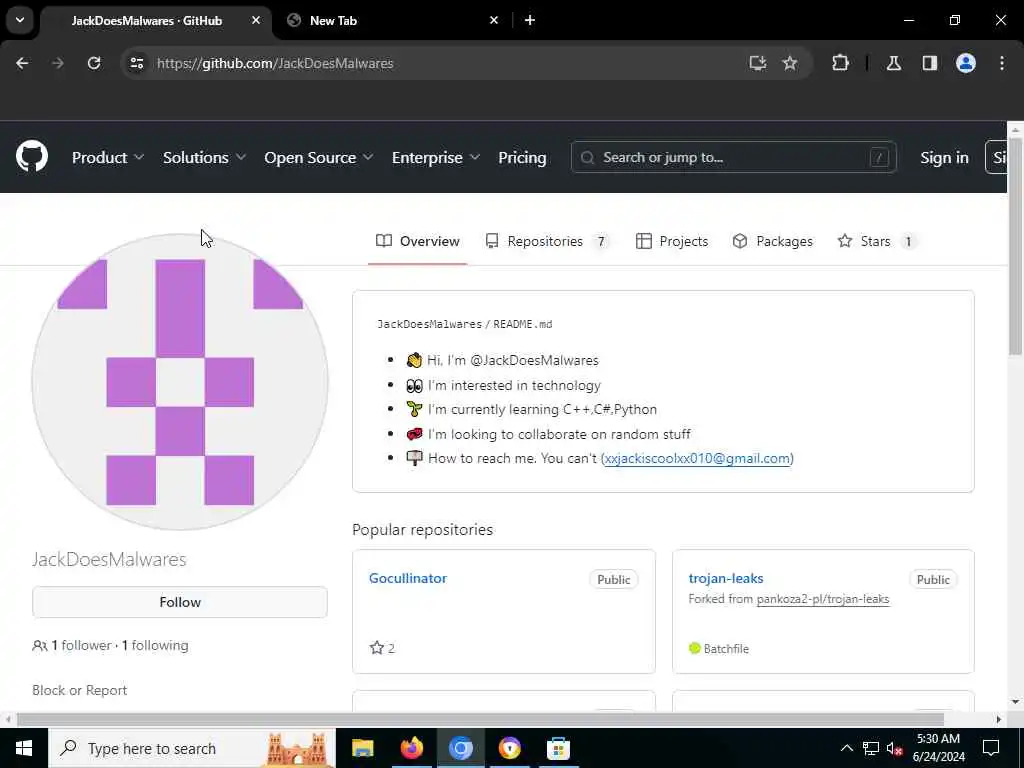The width and height of the screenshot is (1024, 768).
Task: View the 1 following link
Action: click(x=155, y=645)
